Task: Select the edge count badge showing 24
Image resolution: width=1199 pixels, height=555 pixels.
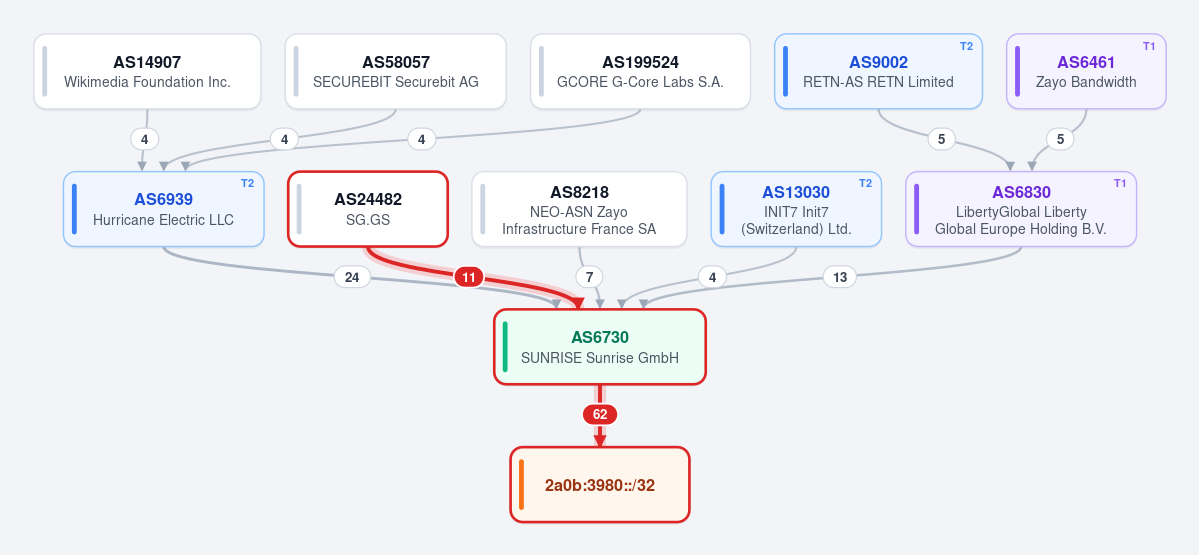Action: (352, 277)
